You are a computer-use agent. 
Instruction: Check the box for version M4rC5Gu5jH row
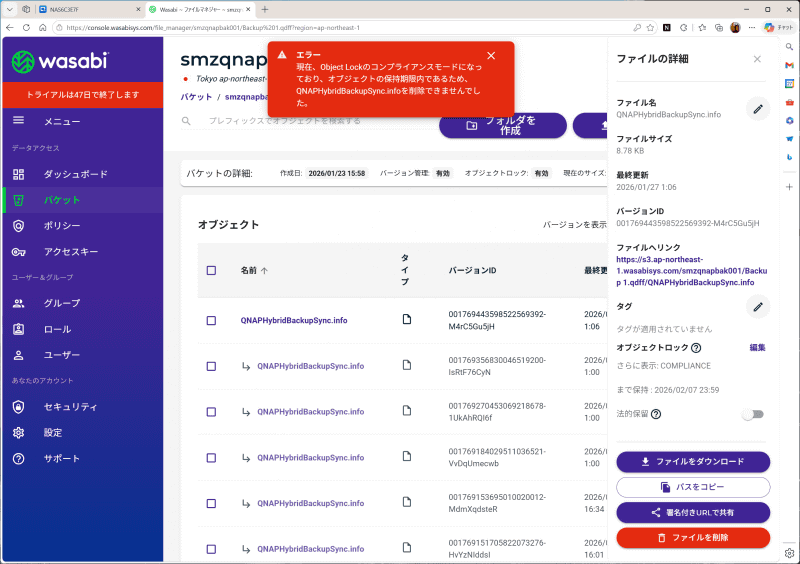click(211, 321)
